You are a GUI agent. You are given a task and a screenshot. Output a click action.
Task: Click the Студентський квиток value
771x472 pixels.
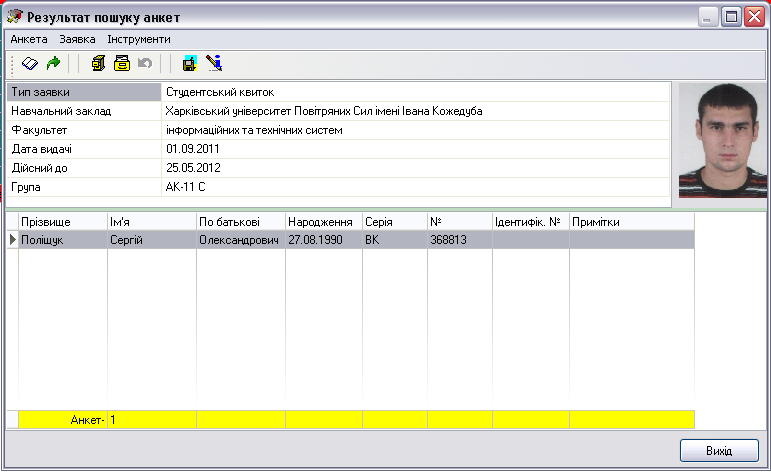pyautogui.click(x=220, y=92)
